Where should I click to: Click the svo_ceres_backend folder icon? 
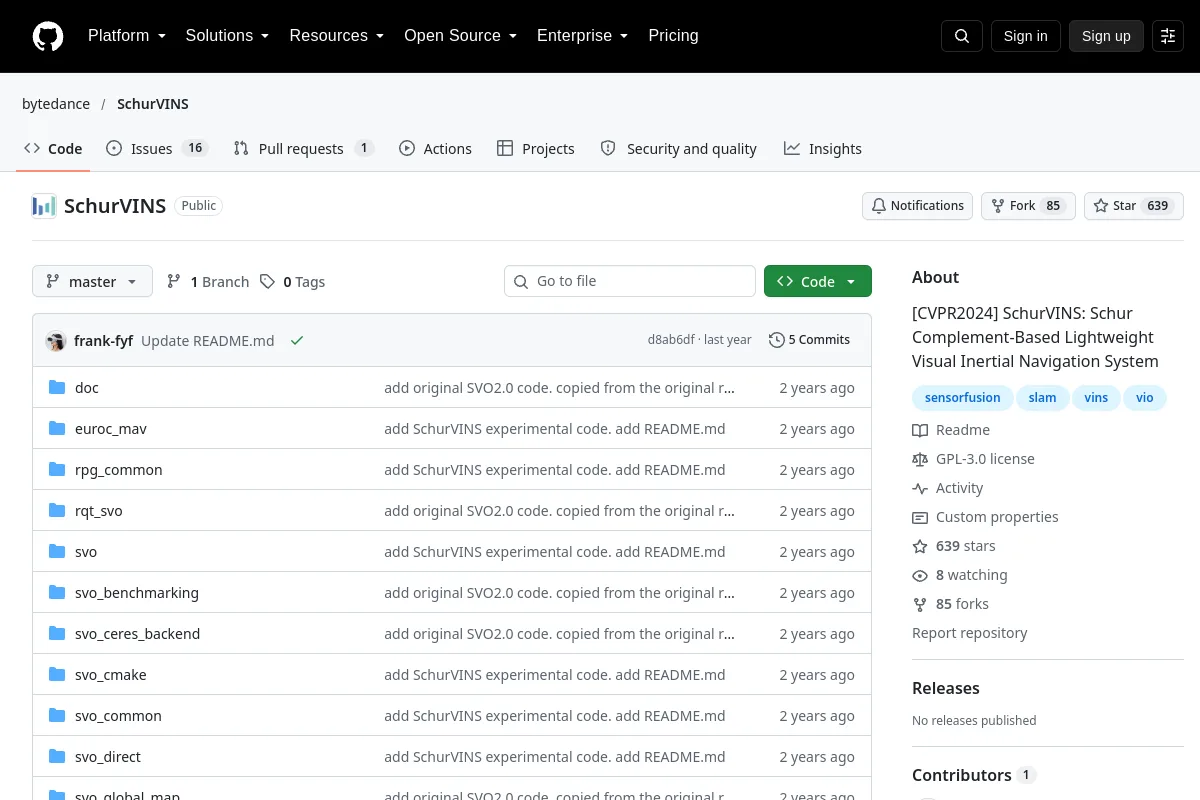57,634
